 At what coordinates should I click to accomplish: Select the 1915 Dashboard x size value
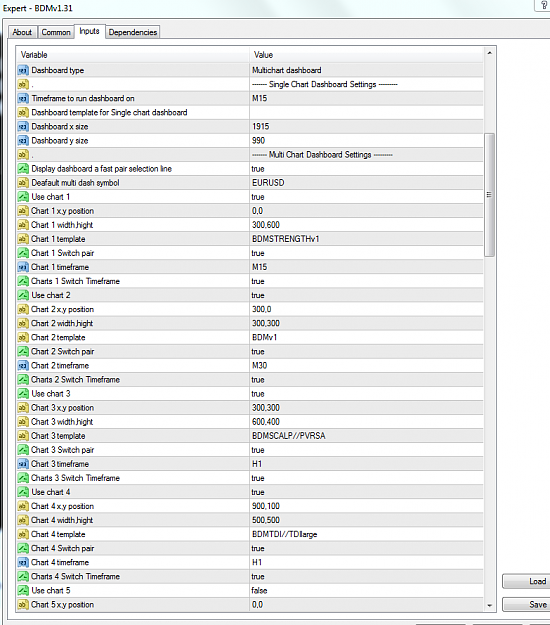[261, 127]
